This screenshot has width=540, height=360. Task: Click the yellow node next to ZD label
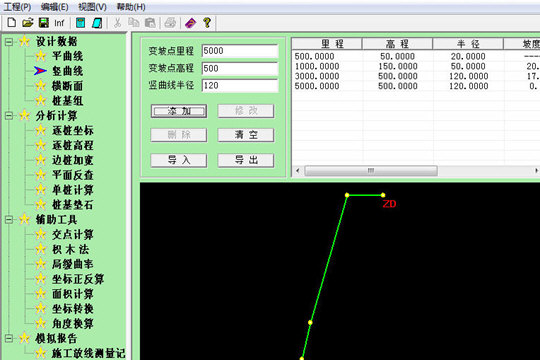[383, 195]
